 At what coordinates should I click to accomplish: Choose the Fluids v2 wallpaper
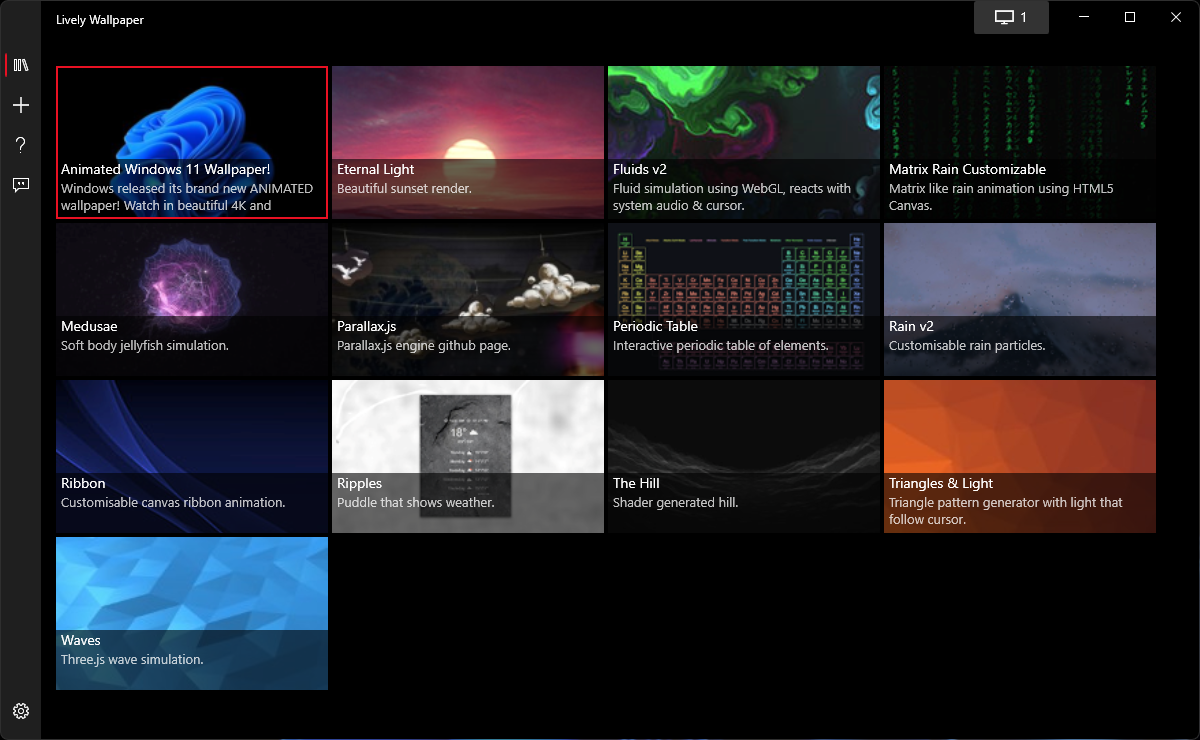point(744,142)
